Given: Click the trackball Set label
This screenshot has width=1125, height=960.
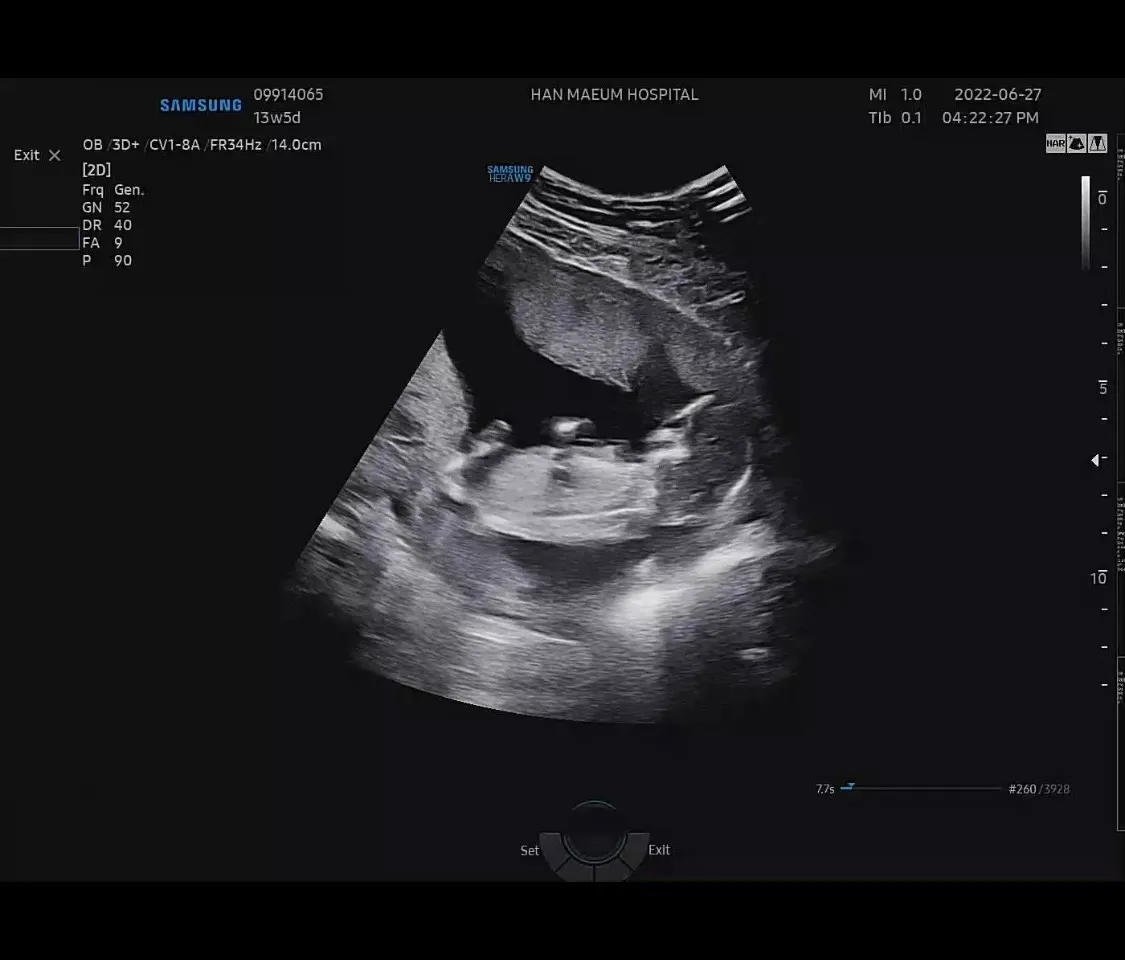Looking at the screenshot, I should [529, 850].
